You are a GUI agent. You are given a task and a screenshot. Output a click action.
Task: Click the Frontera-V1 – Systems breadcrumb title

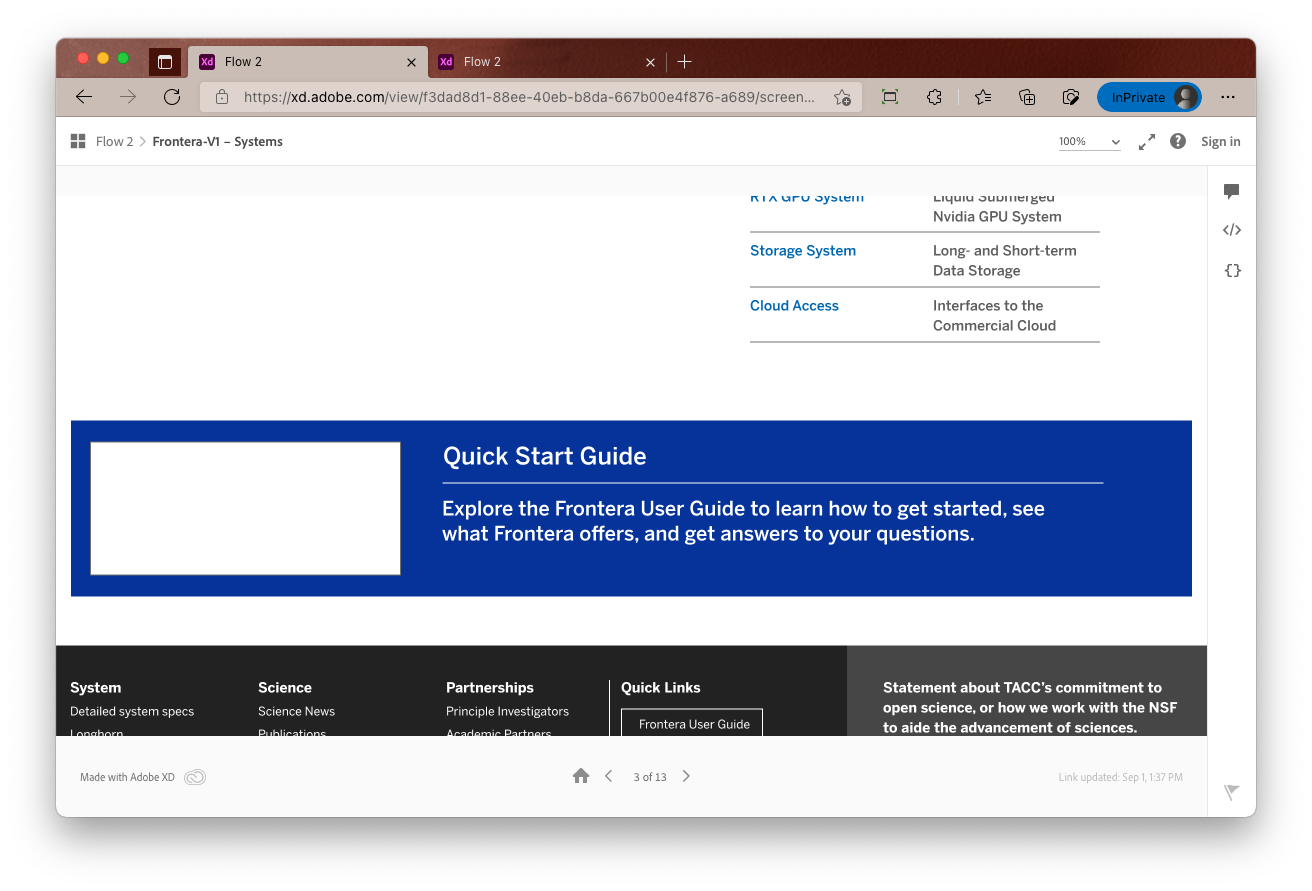tap(218, 142)
